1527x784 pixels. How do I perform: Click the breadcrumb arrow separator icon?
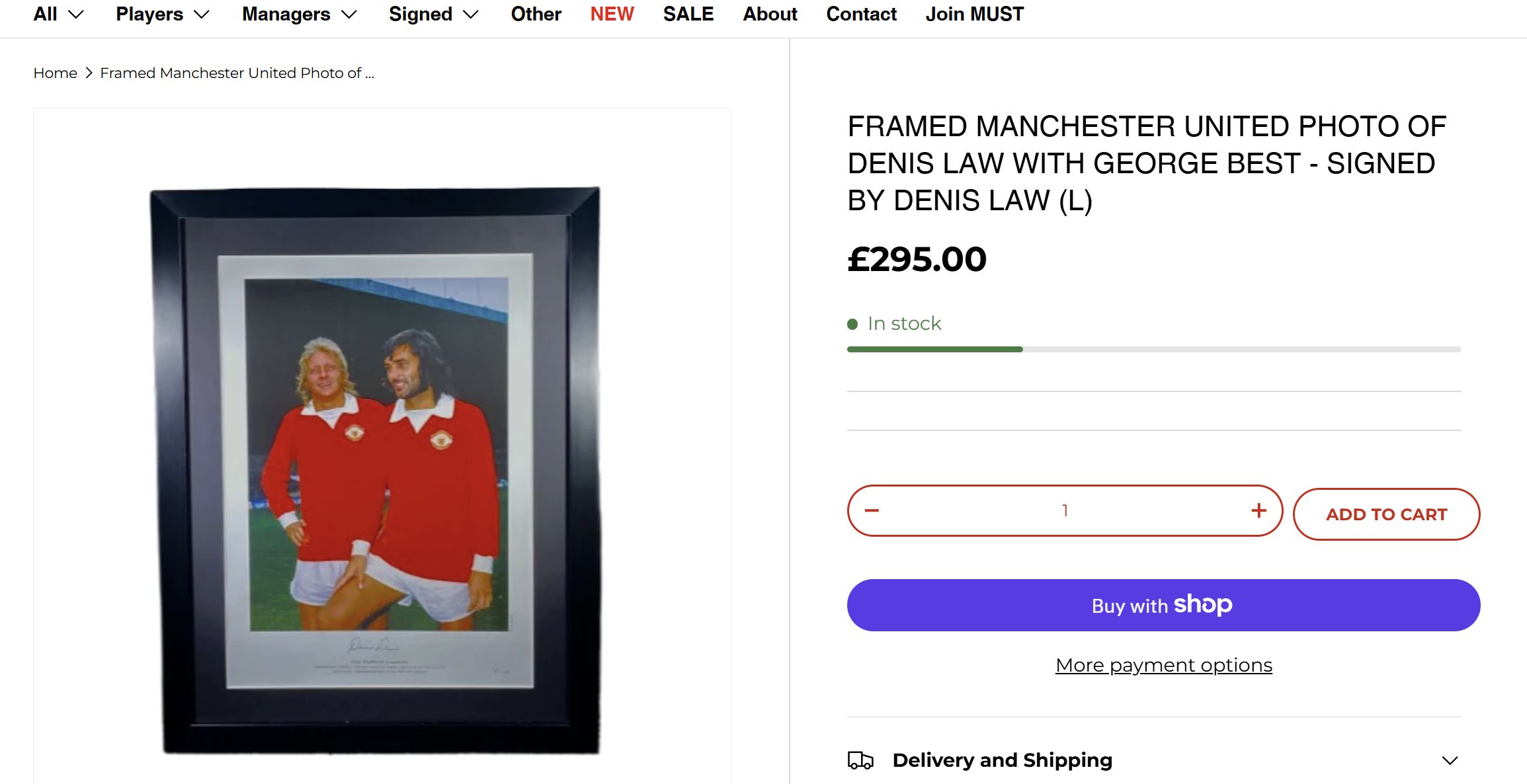click(89, 73)
